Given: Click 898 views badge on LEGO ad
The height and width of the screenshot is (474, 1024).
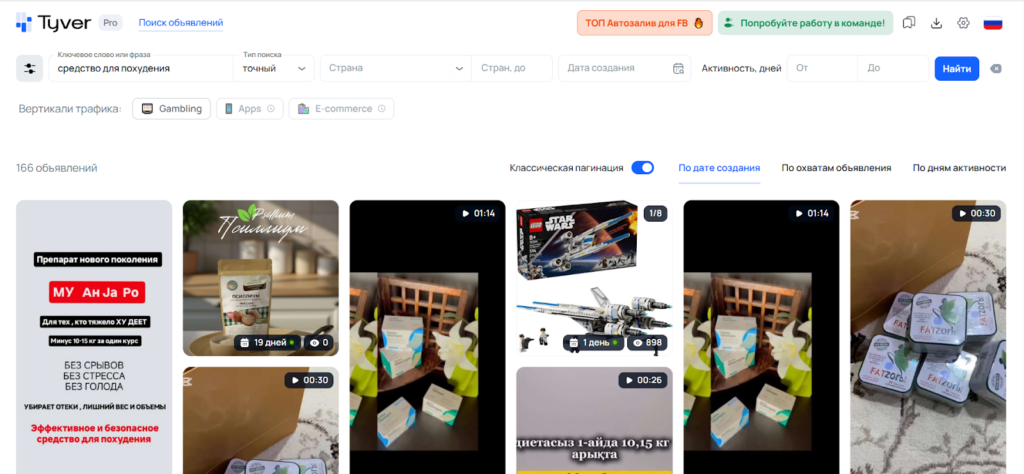Looking at the screenshot, I should [x=647, y=342].
